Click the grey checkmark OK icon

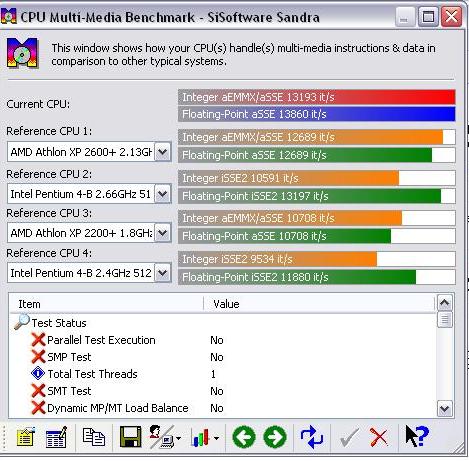[x=349, y=437]
